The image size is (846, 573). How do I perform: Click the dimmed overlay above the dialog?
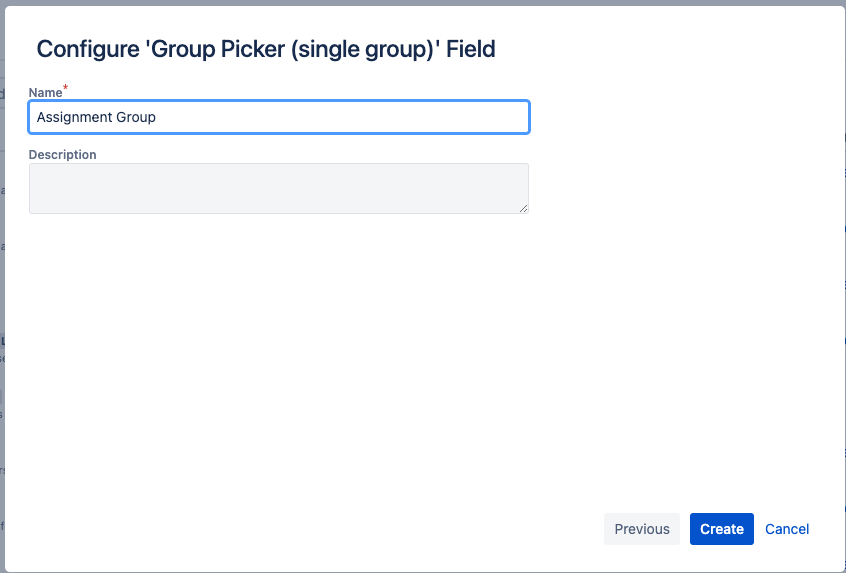423,3
